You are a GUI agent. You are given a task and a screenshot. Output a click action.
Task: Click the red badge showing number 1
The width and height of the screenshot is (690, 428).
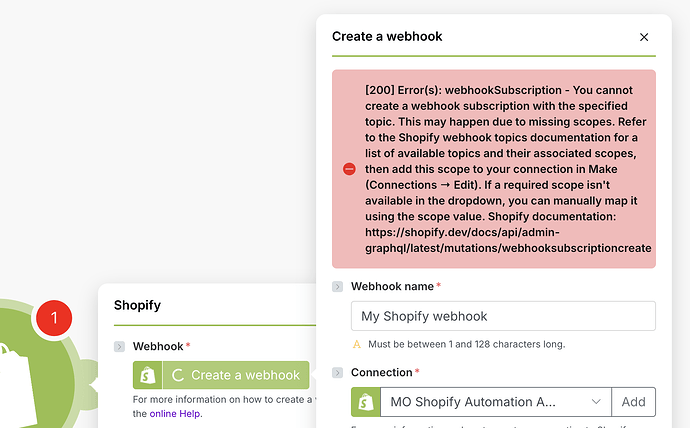54,317
